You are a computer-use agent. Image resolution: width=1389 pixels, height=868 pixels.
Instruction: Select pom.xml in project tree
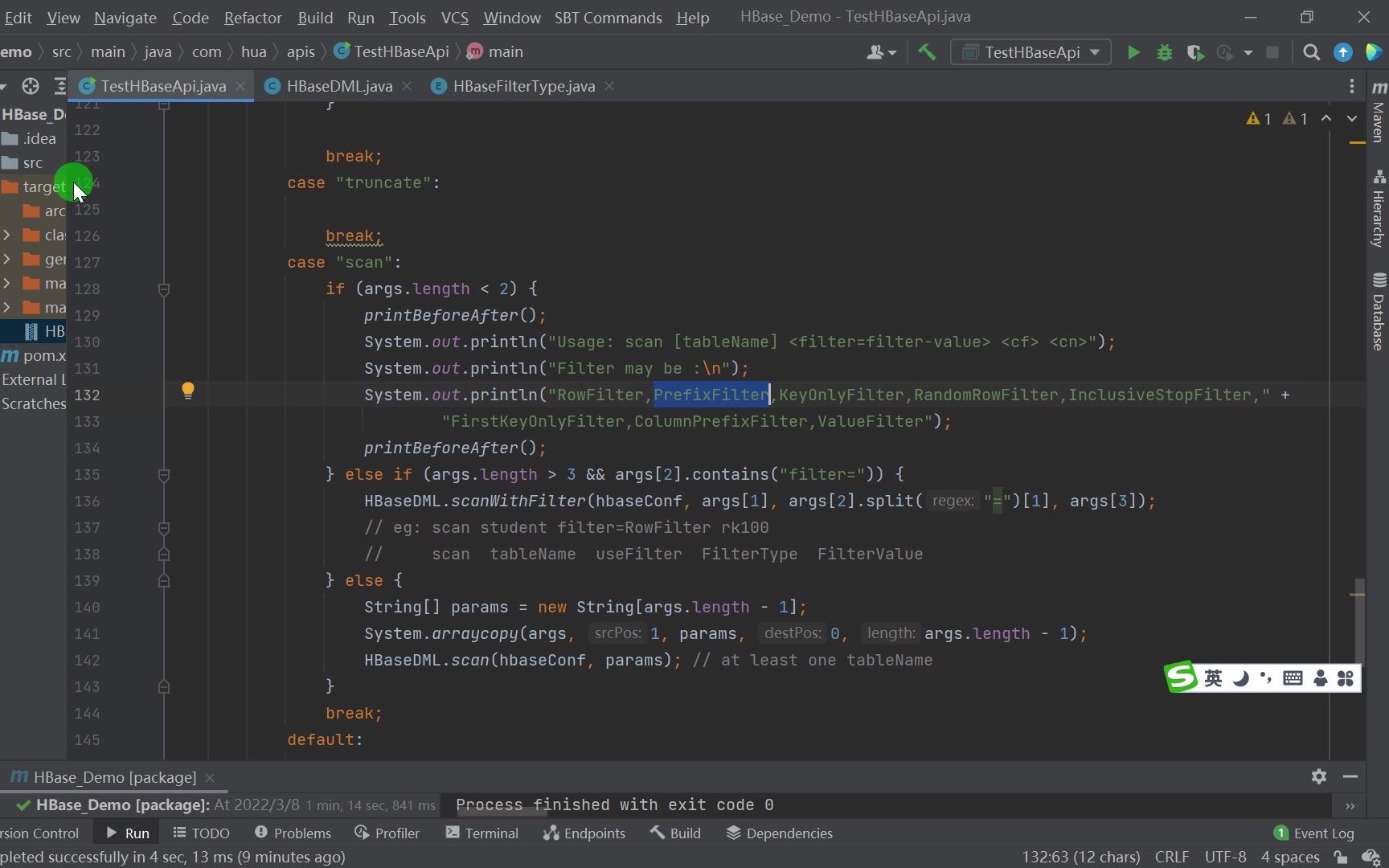tap(34, 355)
